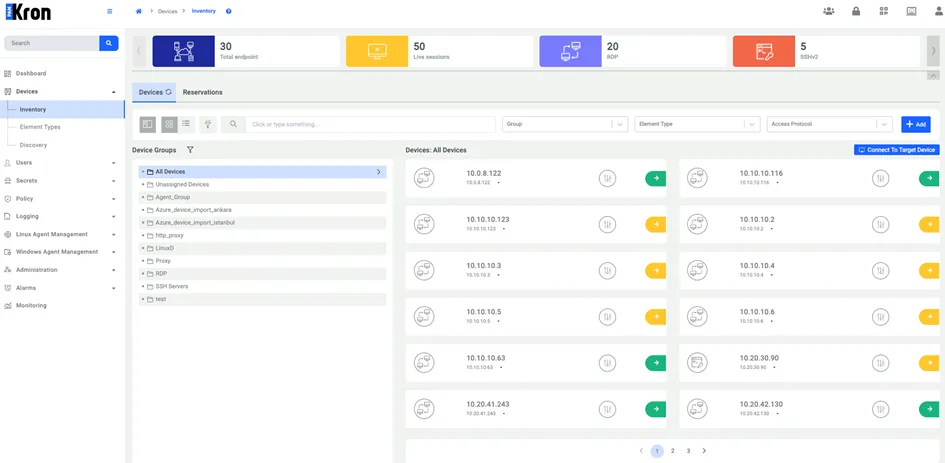The image size is (945, 463).
Task: Go to page 2 in the pagination
Action: pyautogui.click(x=673, y=450)
